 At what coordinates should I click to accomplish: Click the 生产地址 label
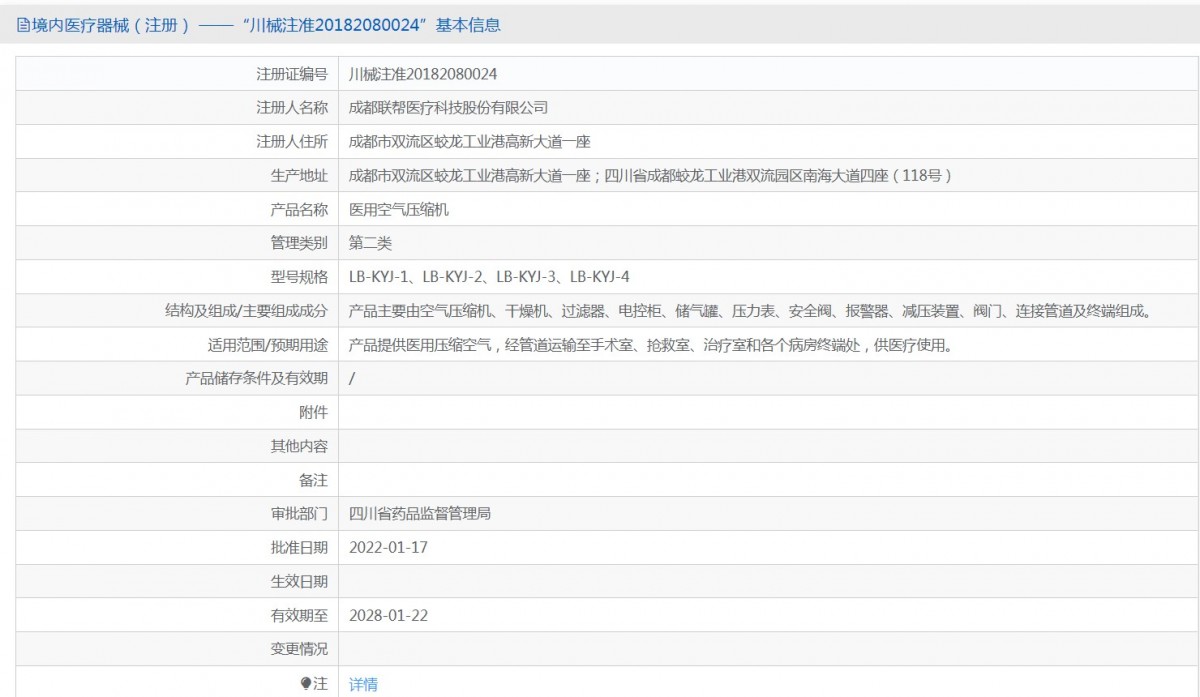click(300, 176)
